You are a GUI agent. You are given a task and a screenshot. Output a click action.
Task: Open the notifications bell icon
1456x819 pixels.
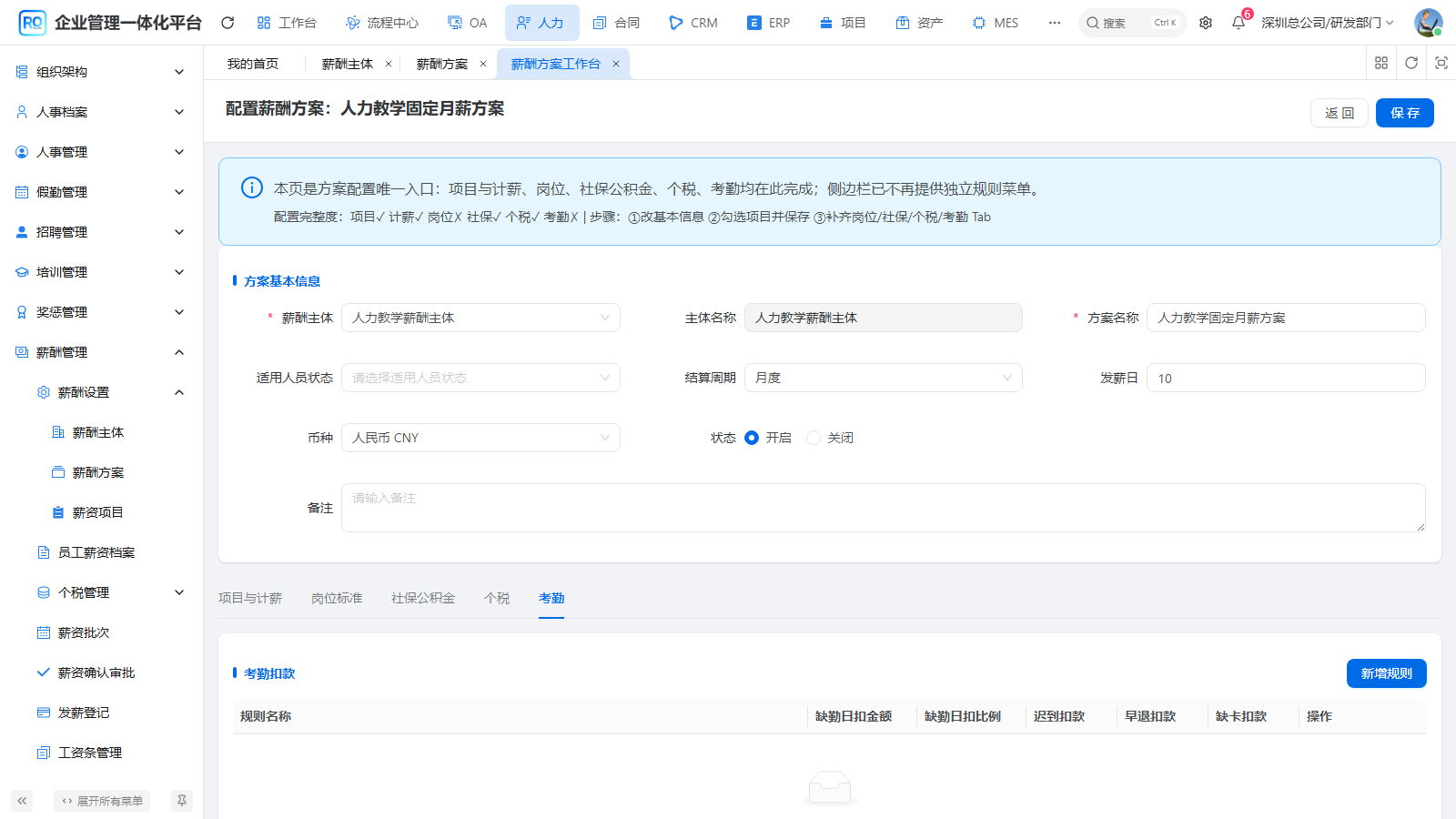(x=1238, y=23)
